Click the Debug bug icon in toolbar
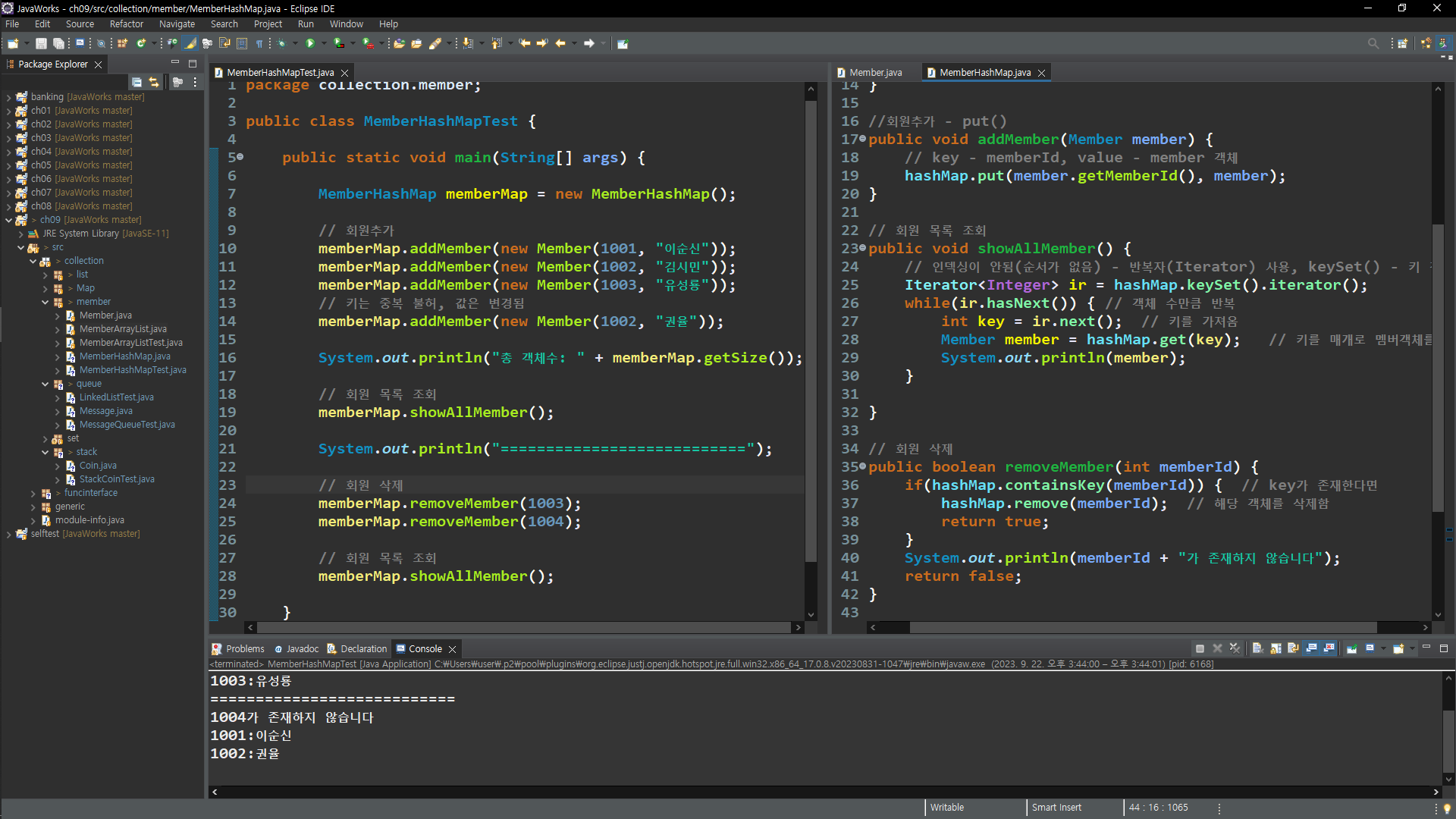Image resolution: width=1456 pixels, height=819 pixels. (281, 43)
